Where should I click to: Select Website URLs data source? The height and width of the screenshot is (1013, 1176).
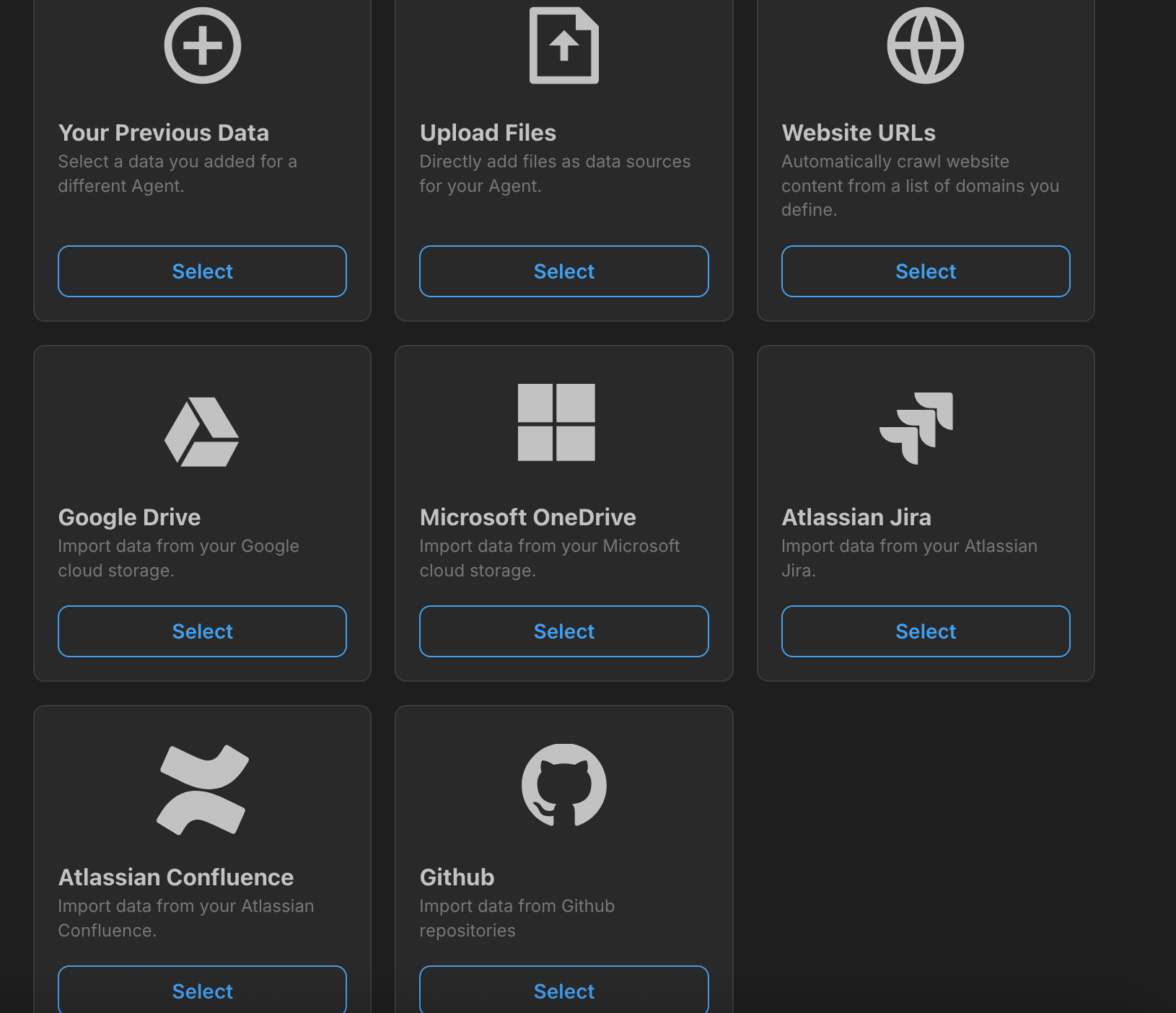926,271
